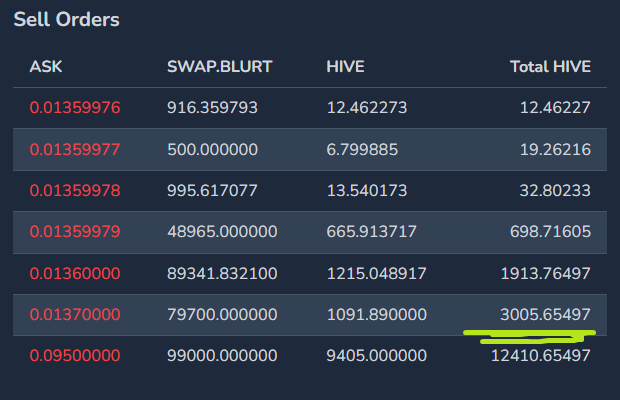Pick the 0.01359977 ask price
620x400 pixels.
[75, 149]
